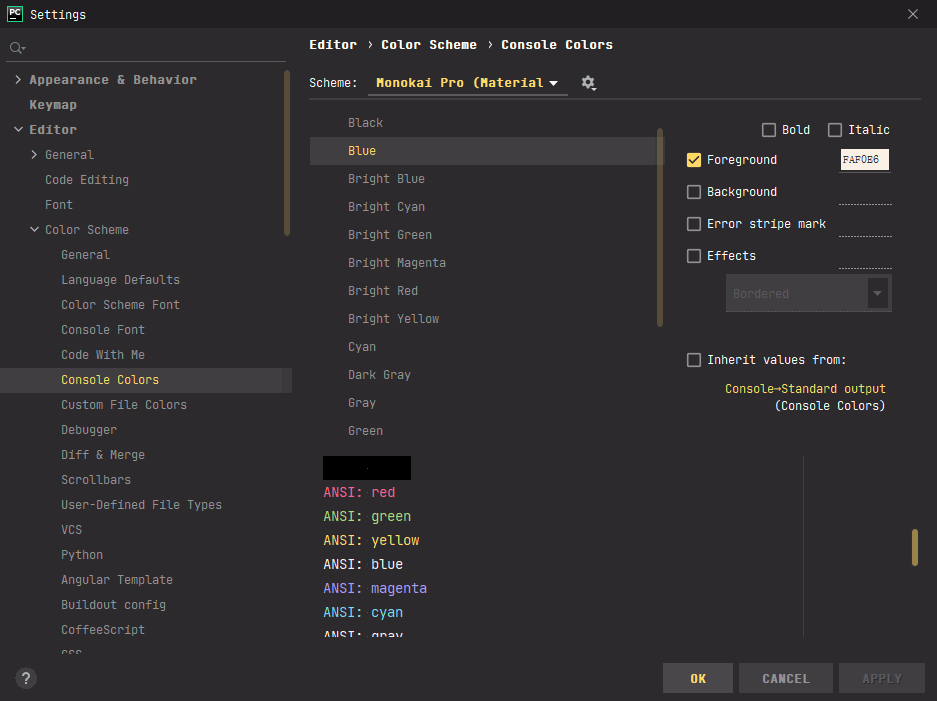Toggle the Inherit values from checkbox
The width and height of the screenshot is (937, 701).
pos(694,360)
